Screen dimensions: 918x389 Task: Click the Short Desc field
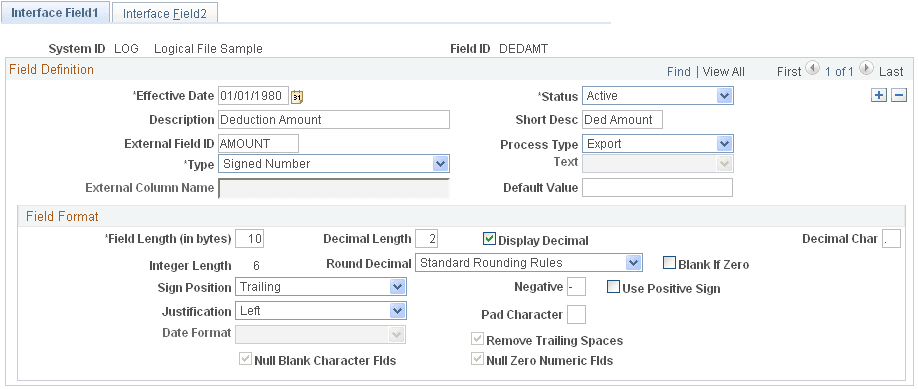[622, 120]
